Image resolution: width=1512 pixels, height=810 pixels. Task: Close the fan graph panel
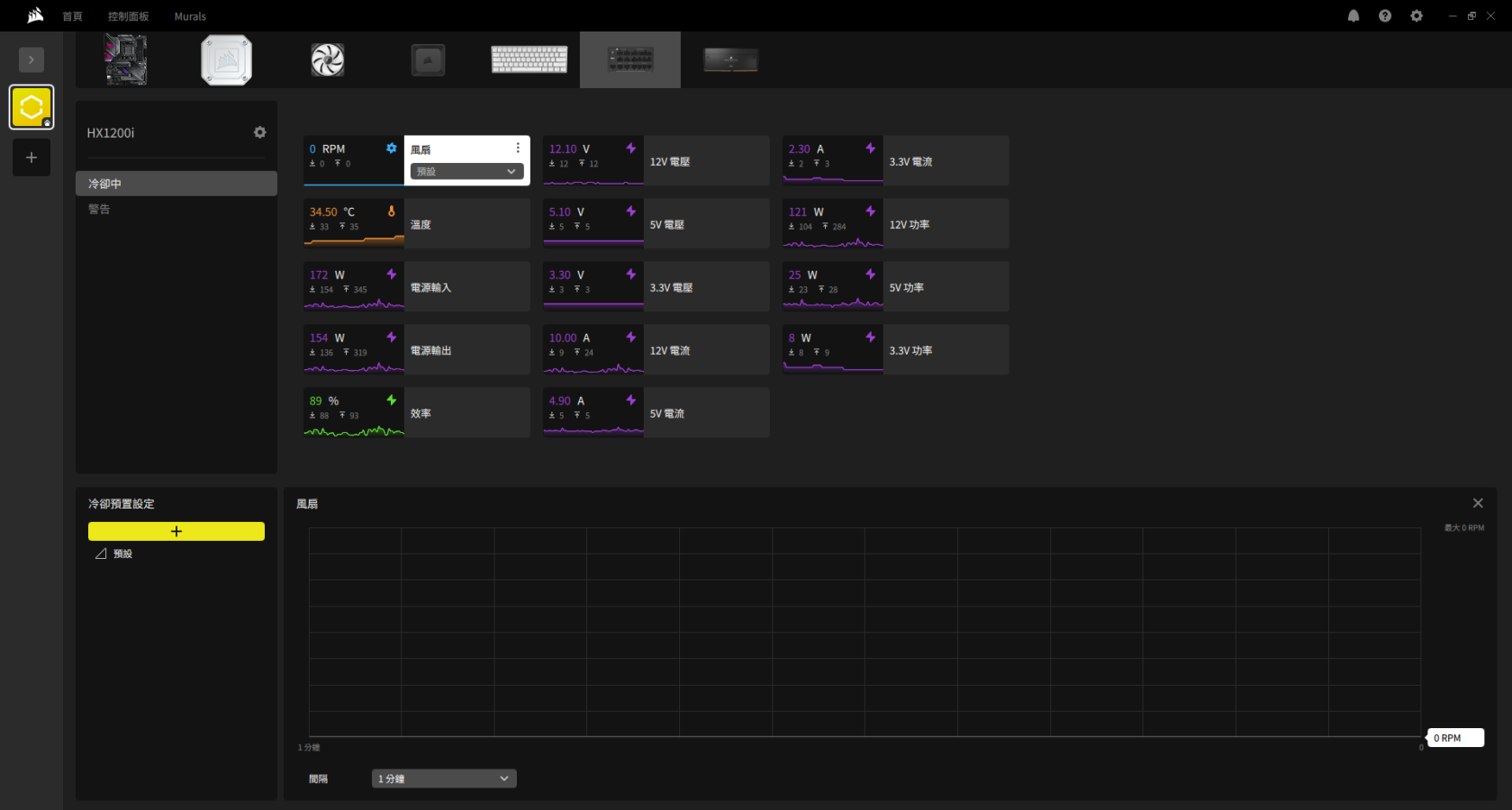pos(1477,503)
